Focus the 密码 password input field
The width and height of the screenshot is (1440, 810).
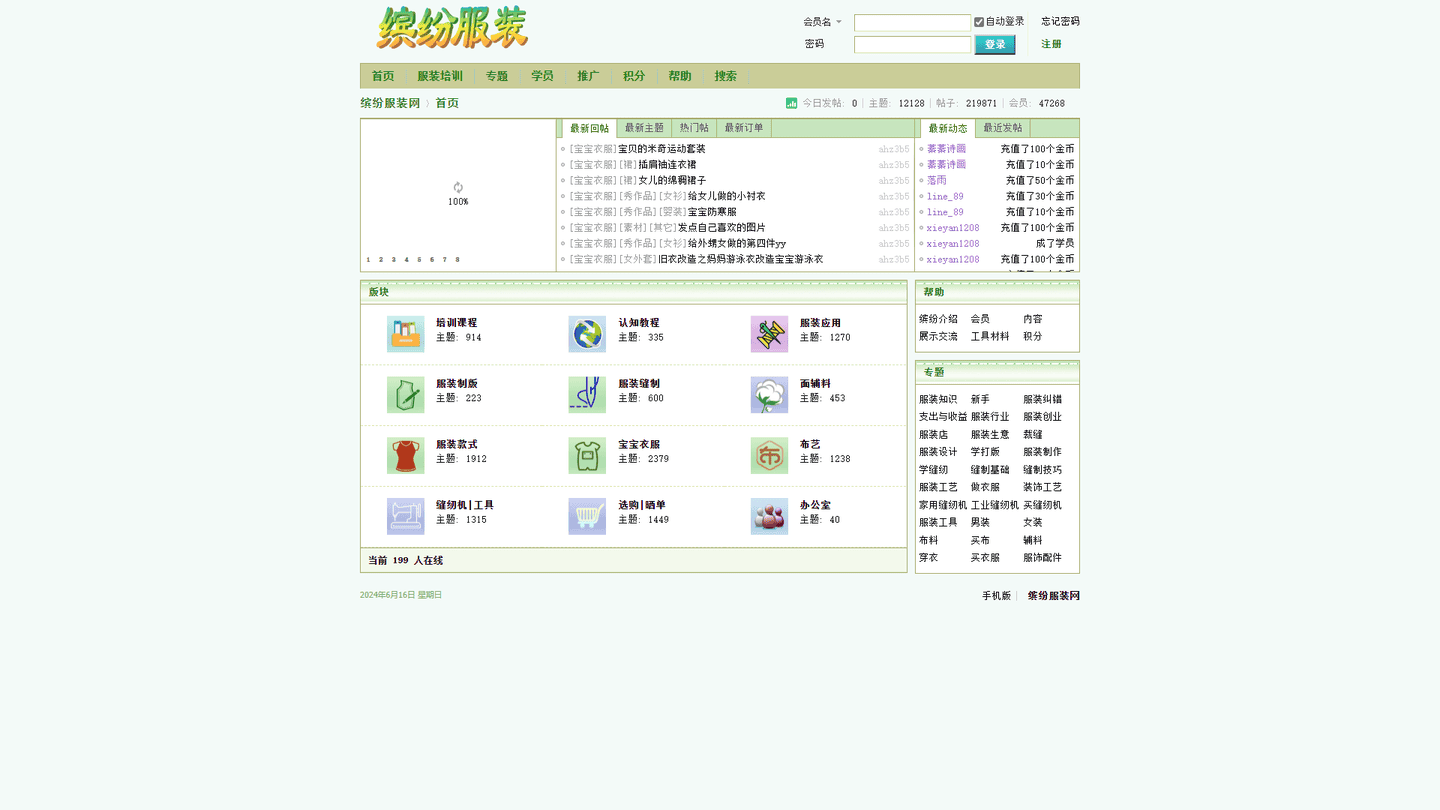pyautogui.click(x=912, y=44)
